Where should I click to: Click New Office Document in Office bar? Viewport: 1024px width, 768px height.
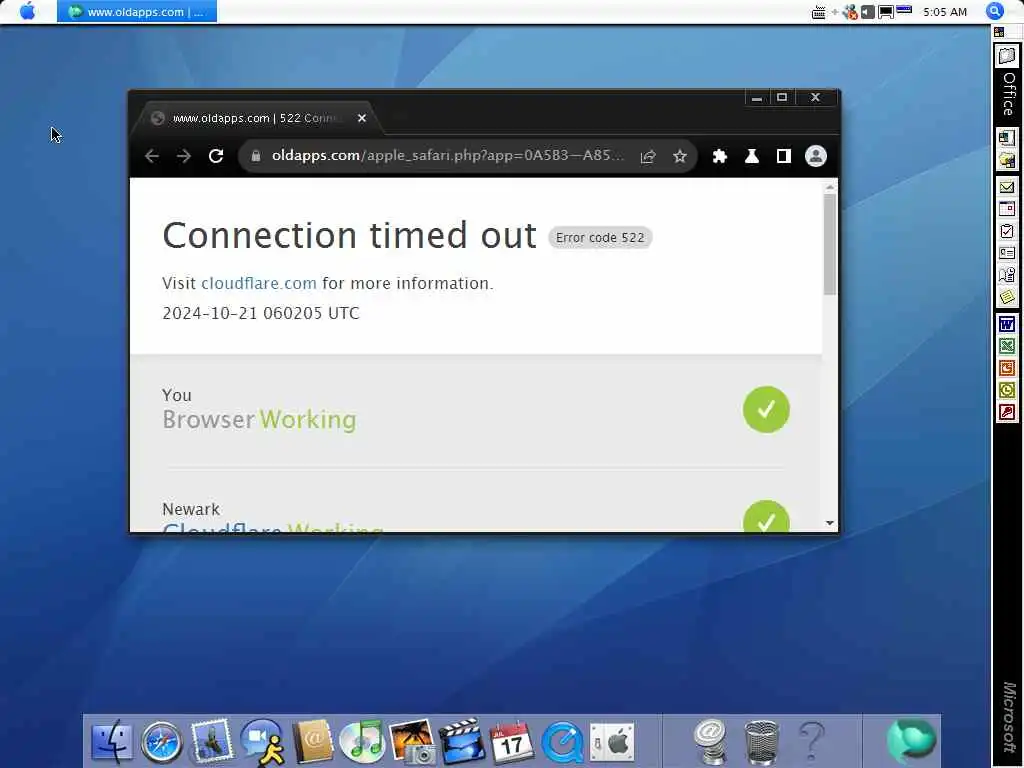click(x=1006, y=138)
